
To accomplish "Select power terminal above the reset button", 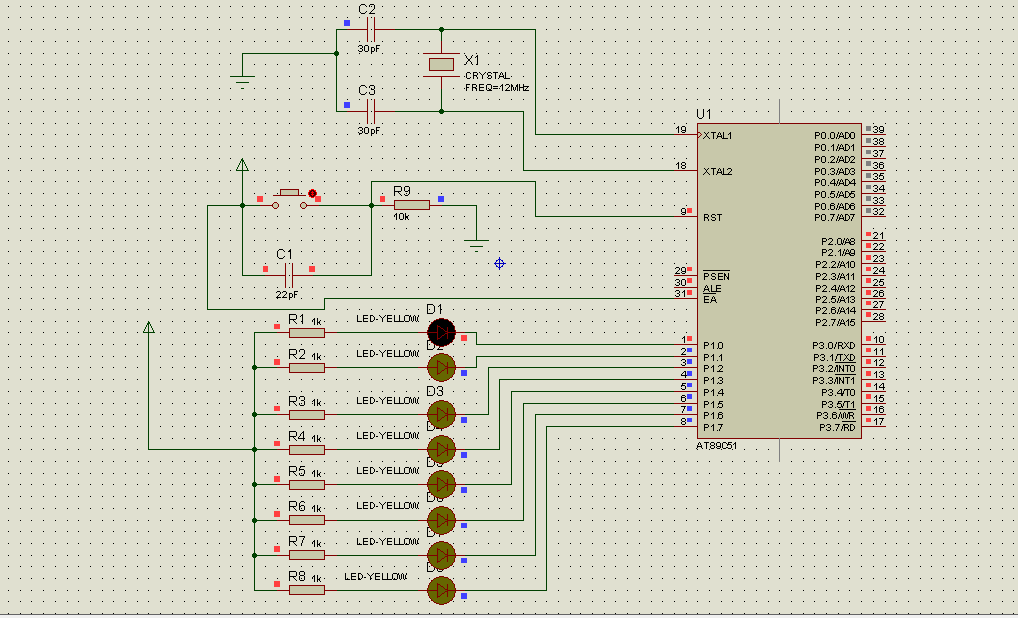I will (x=242, y=166).
